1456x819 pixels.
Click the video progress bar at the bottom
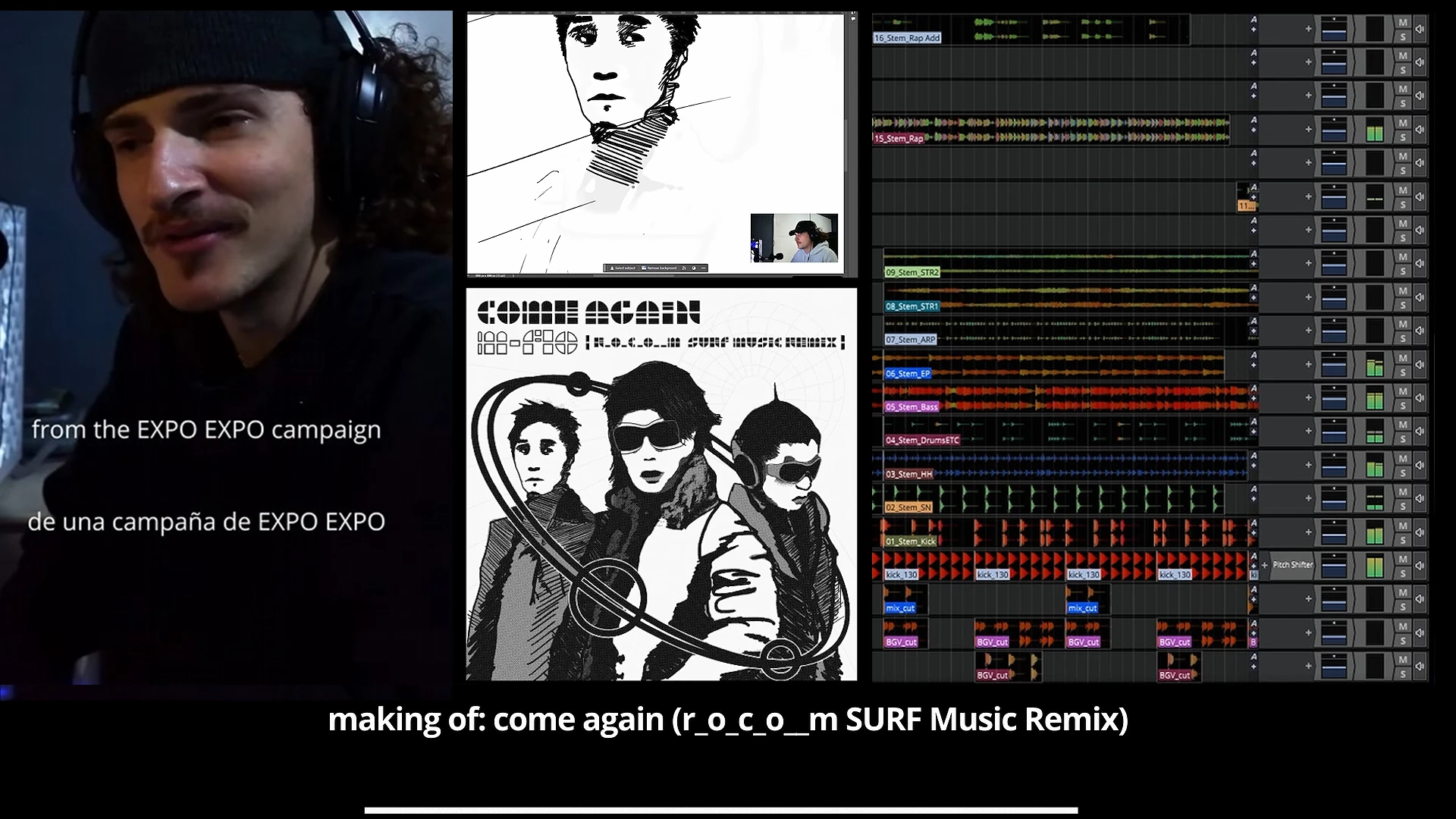point(720,810)
